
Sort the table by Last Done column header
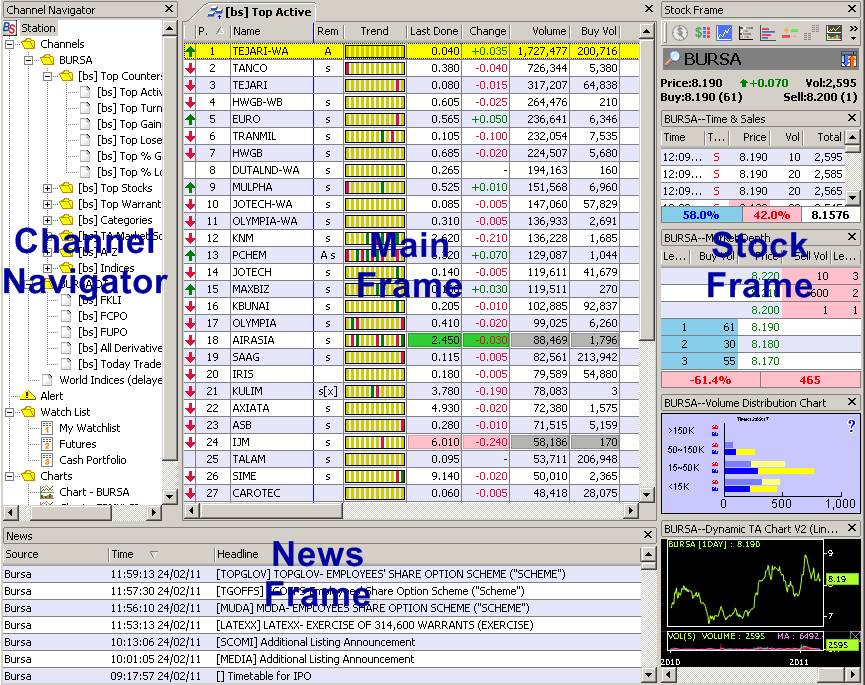(434, 31)
